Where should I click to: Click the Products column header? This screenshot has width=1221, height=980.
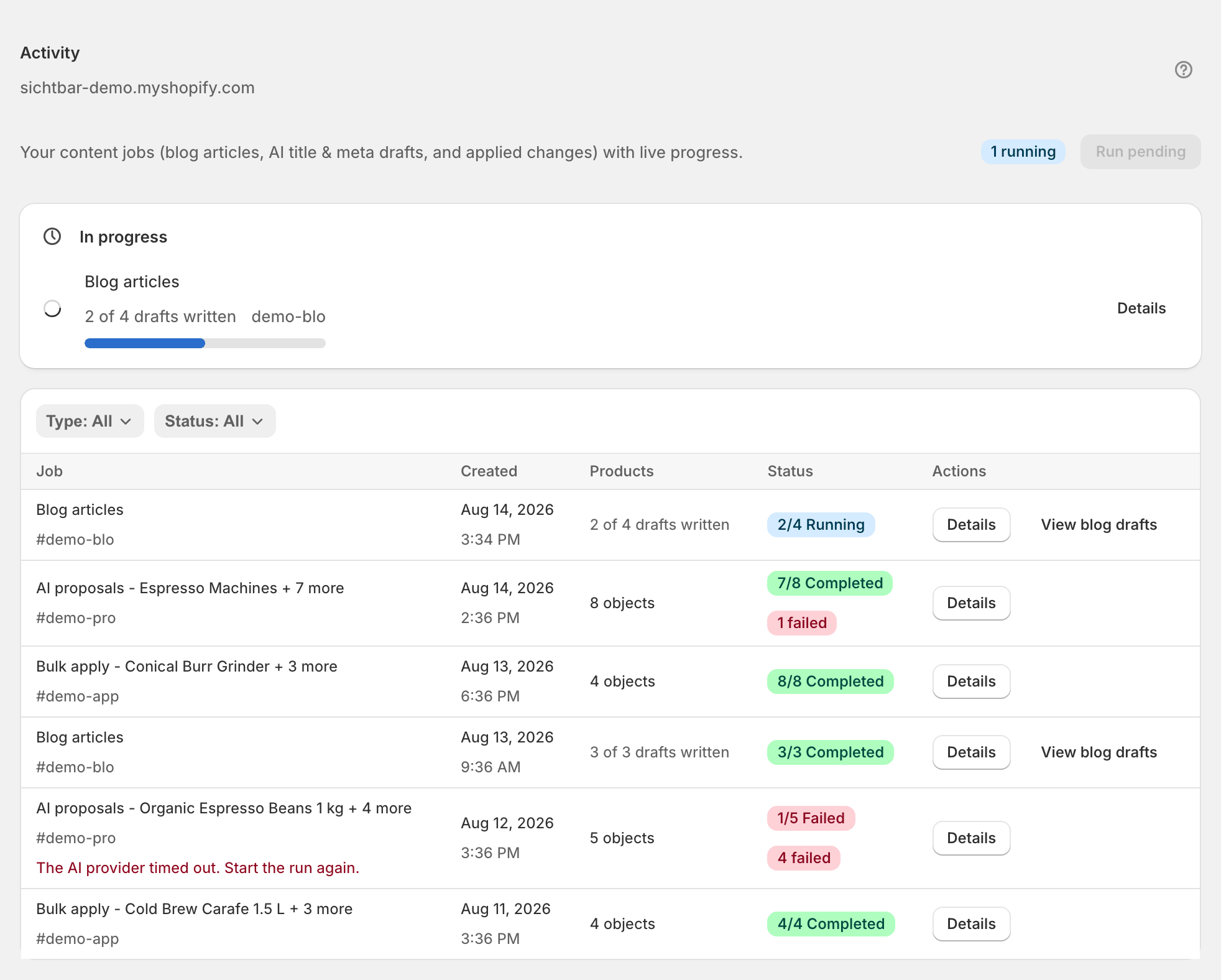[621, 471]
